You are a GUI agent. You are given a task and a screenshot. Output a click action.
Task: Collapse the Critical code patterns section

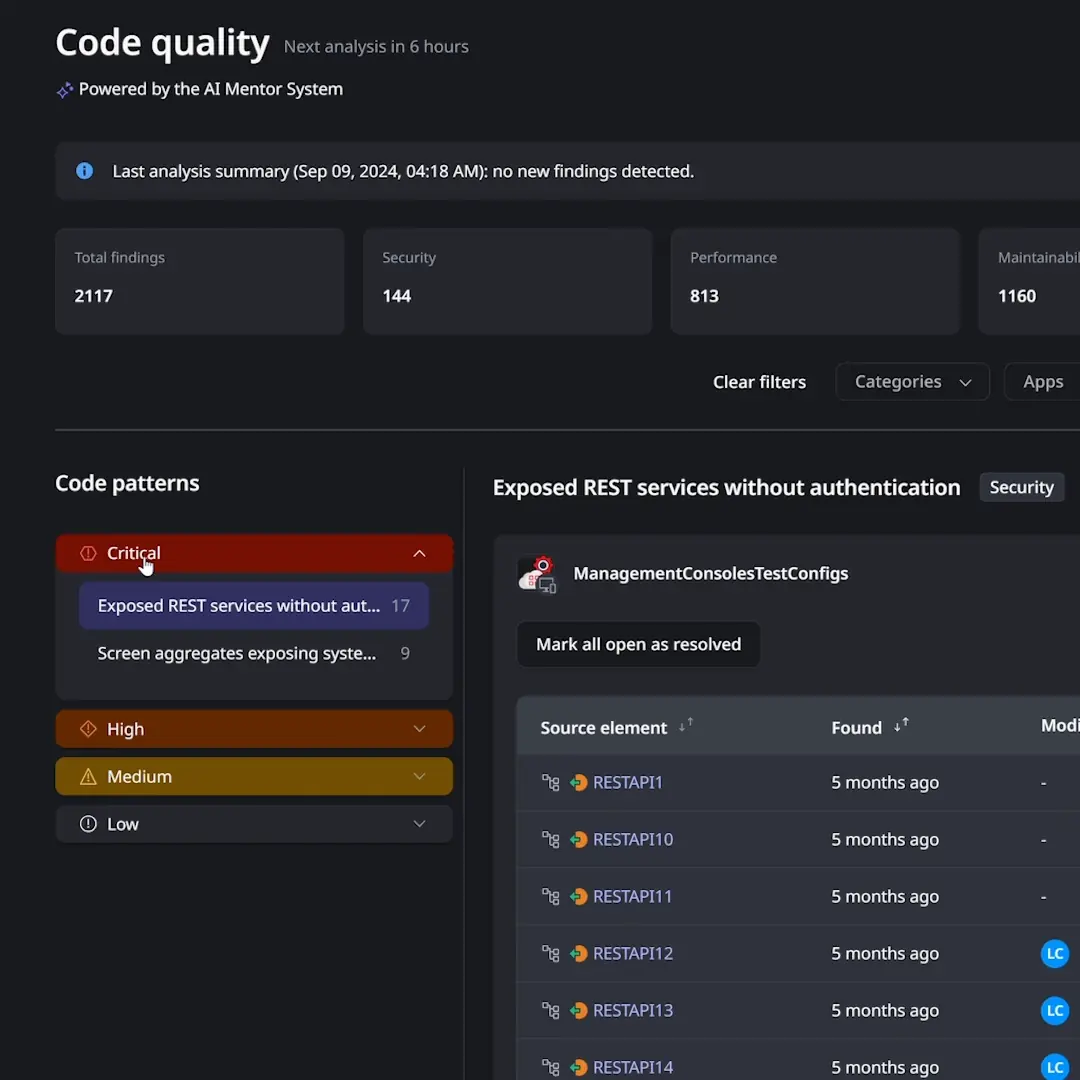(x=419, y=553)
